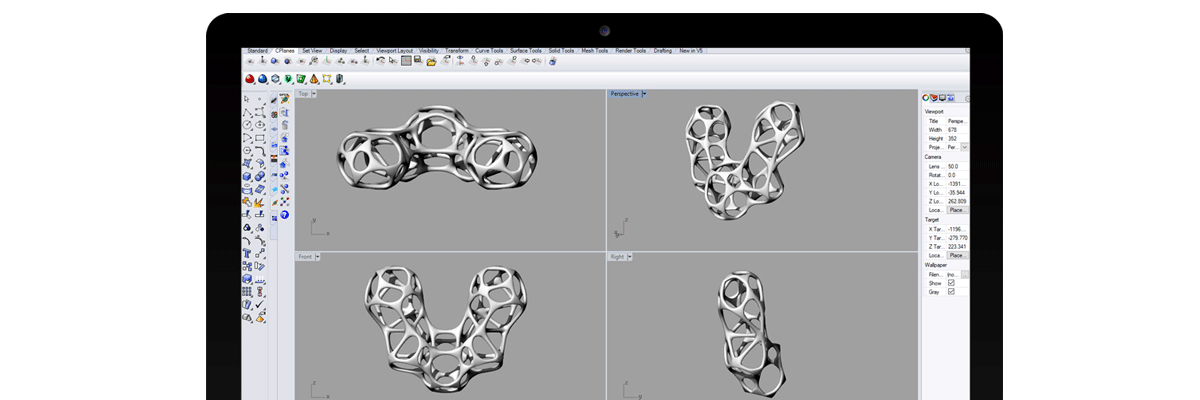Open the Drafting toolbar tab

[663, 50]
